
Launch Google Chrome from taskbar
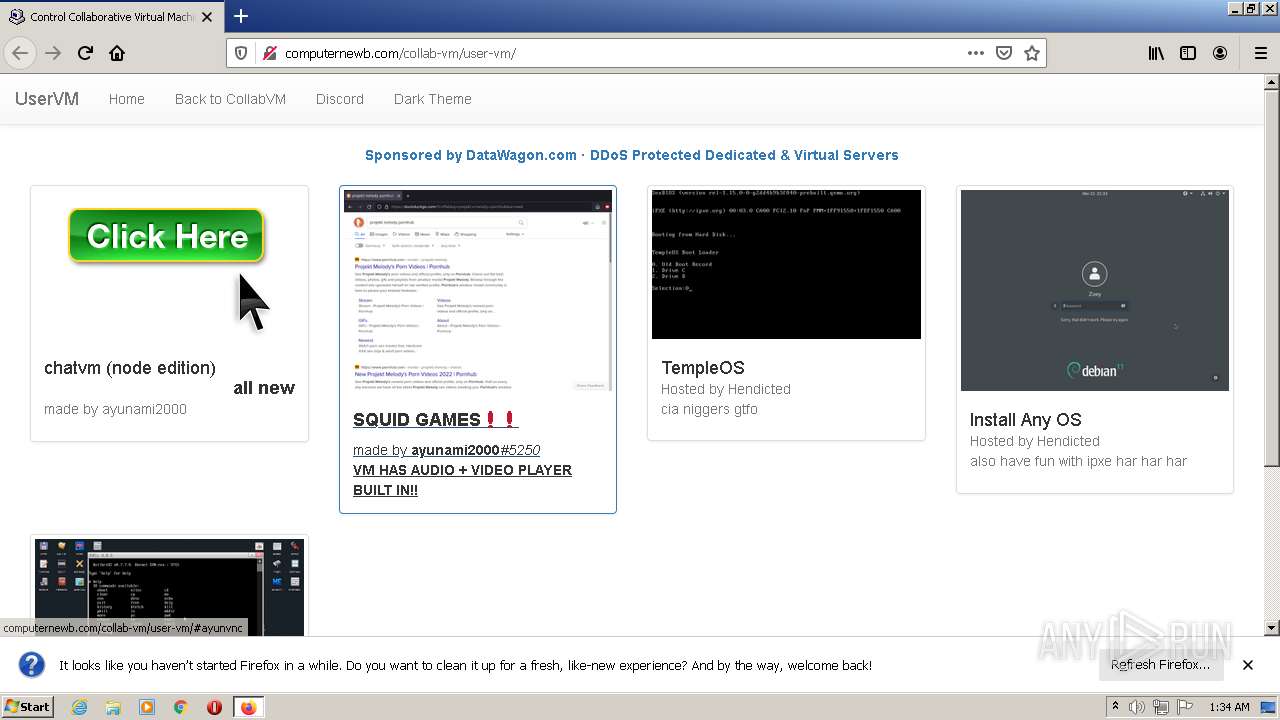click(x=181, y=707)
